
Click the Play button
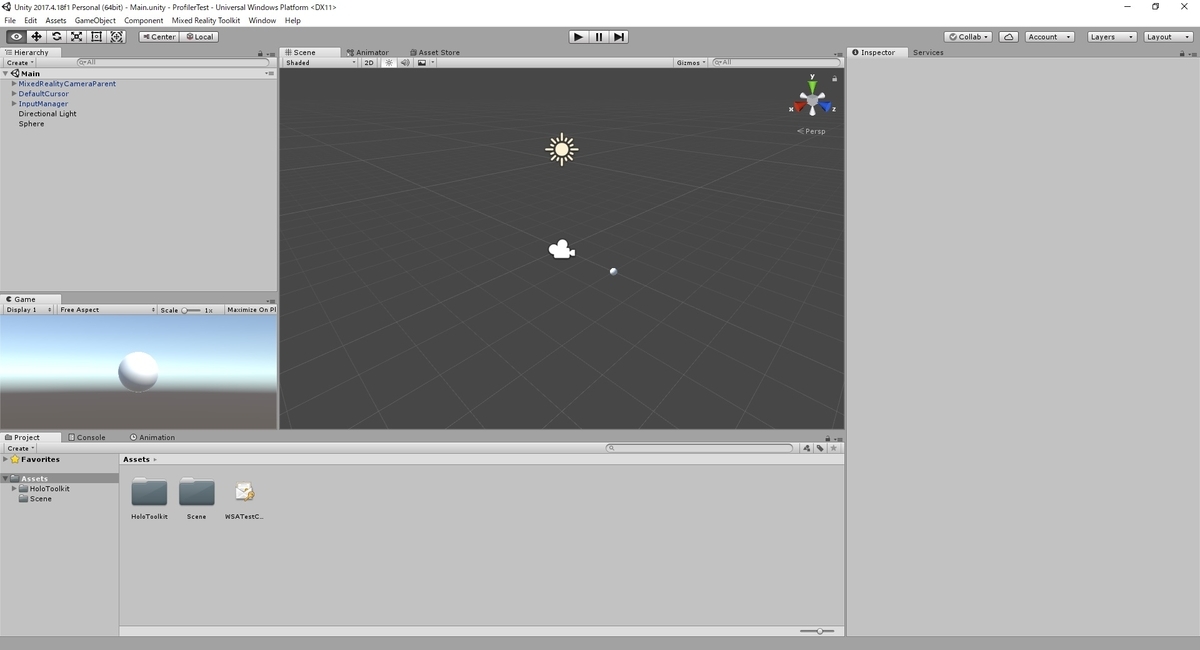point(578,37)
